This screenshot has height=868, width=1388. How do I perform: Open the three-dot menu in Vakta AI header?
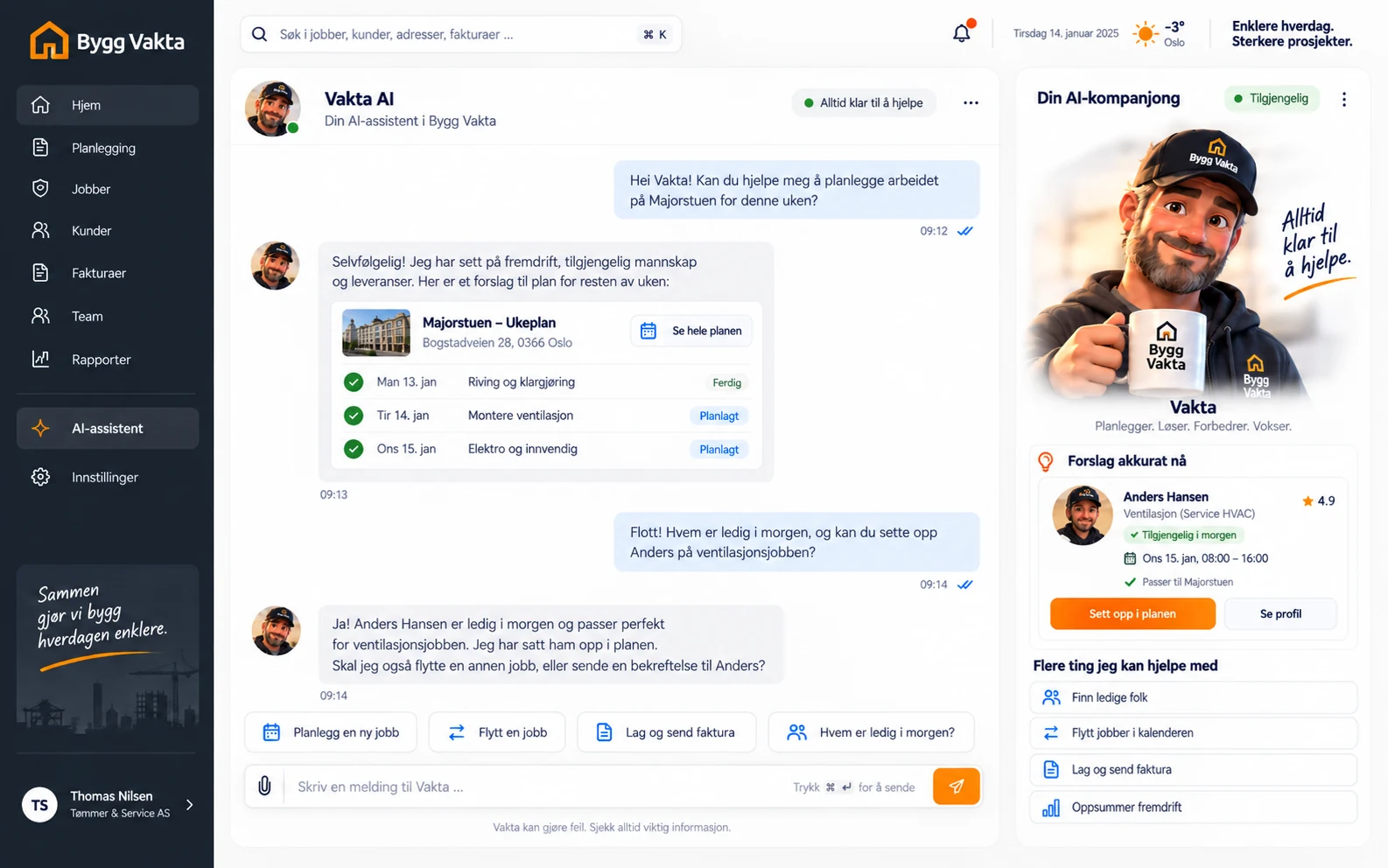971,102
